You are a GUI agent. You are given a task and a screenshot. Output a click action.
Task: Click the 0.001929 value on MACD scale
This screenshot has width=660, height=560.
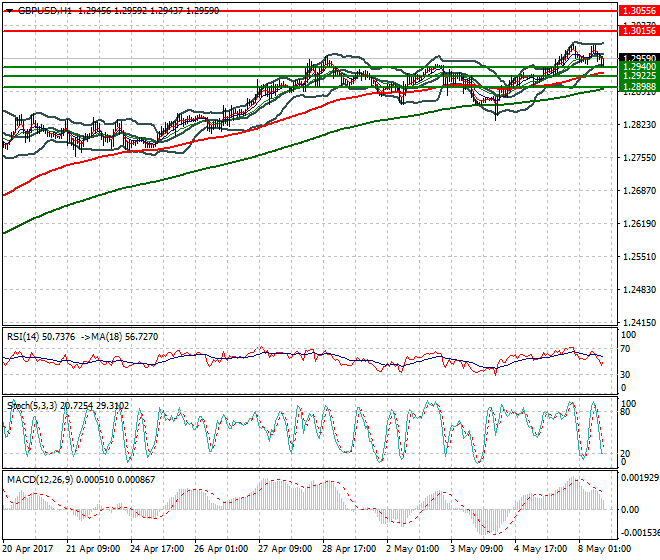coord(640,477)
